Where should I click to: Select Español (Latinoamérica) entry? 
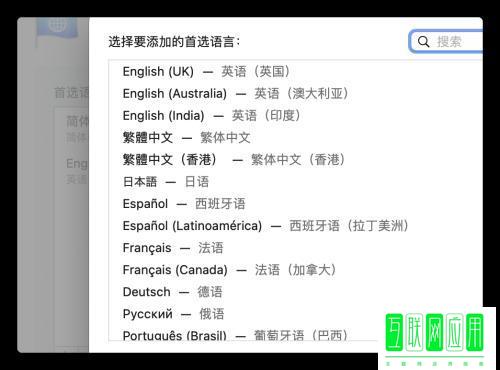pyautogui.click(x=295, y=226)
